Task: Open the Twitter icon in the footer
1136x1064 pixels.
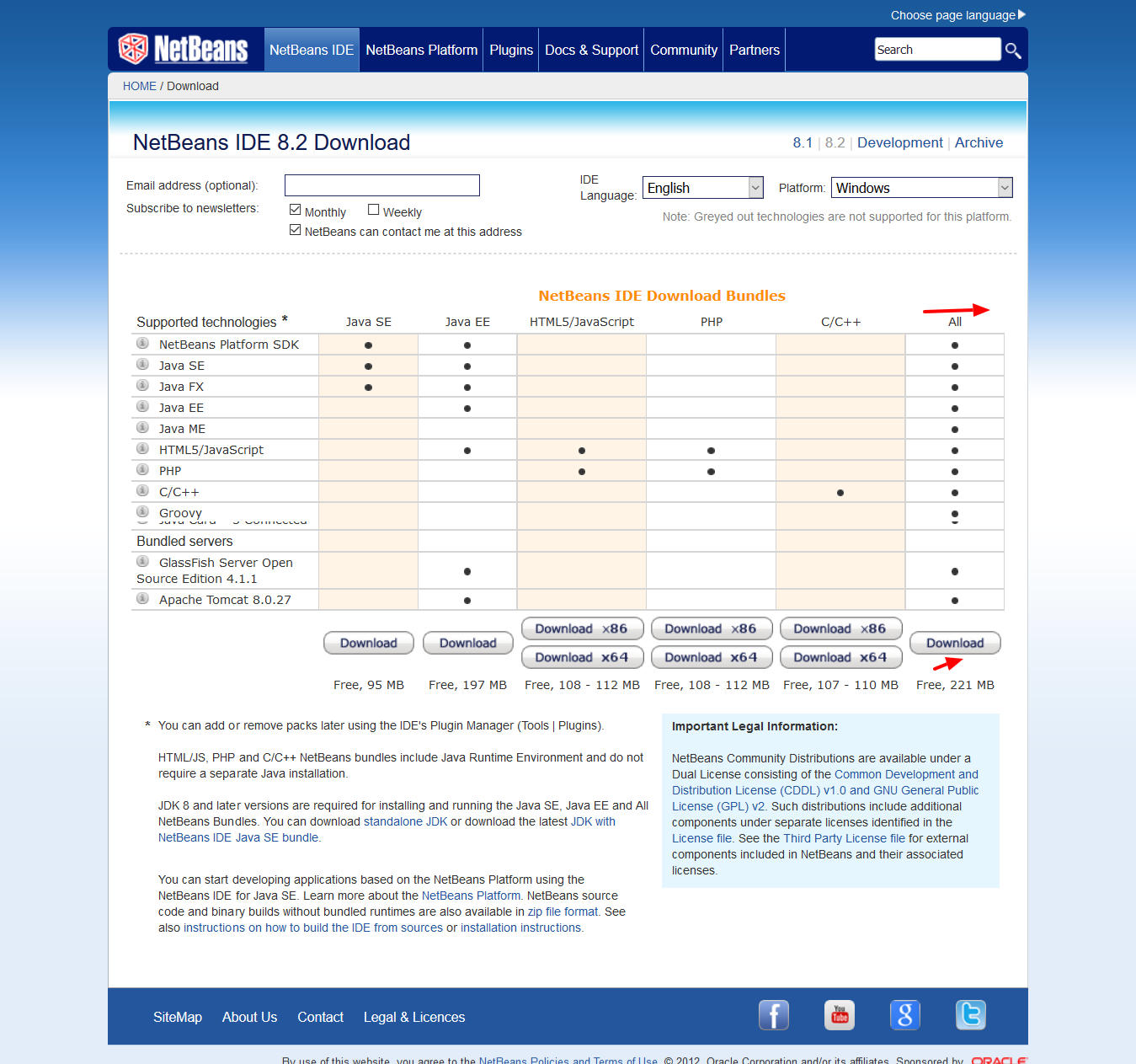Action: (971, 1015)
